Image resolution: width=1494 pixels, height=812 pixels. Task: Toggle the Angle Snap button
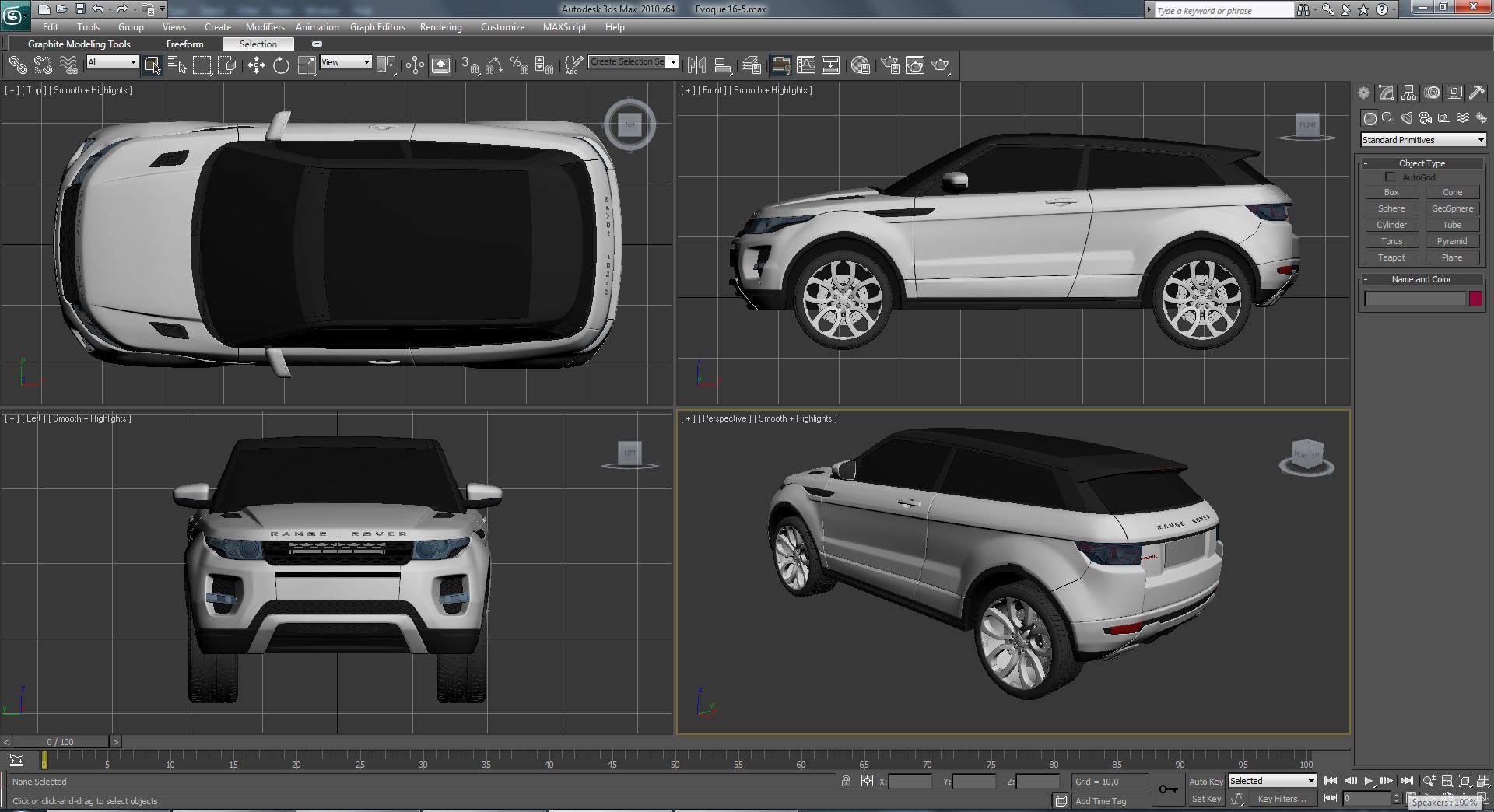[x=494, y=65]
